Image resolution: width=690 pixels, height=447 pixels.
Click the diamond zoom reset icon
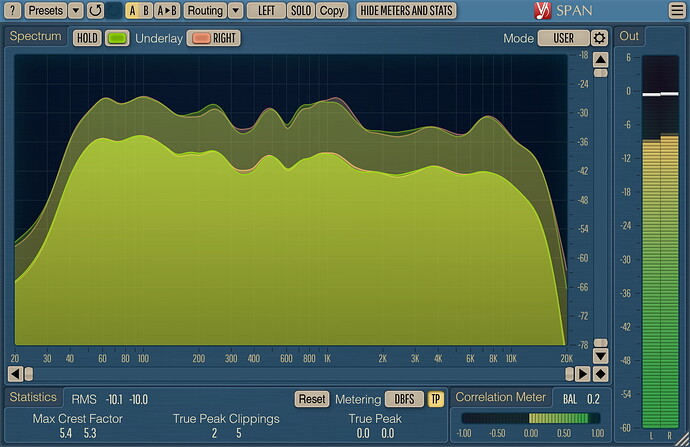(600, 373)
